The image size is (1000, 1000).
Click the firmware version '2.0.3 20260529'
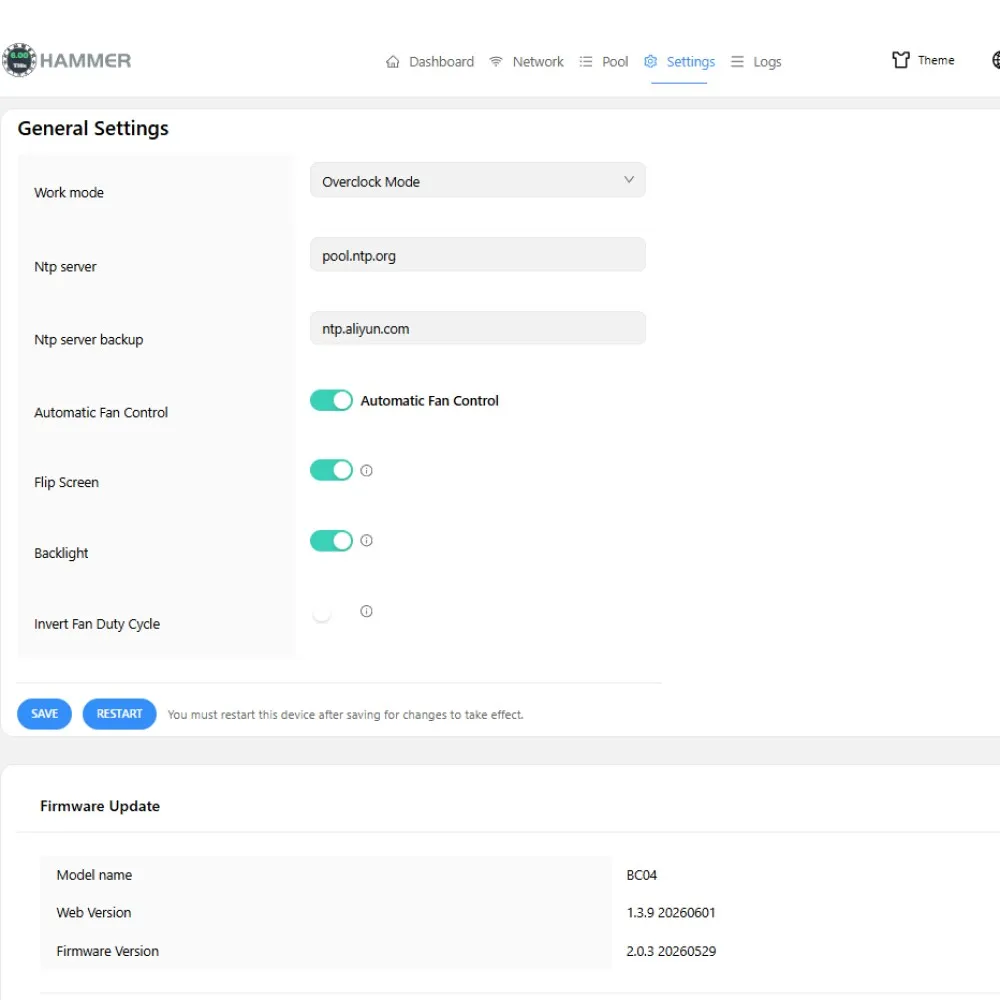click(671, 951)
